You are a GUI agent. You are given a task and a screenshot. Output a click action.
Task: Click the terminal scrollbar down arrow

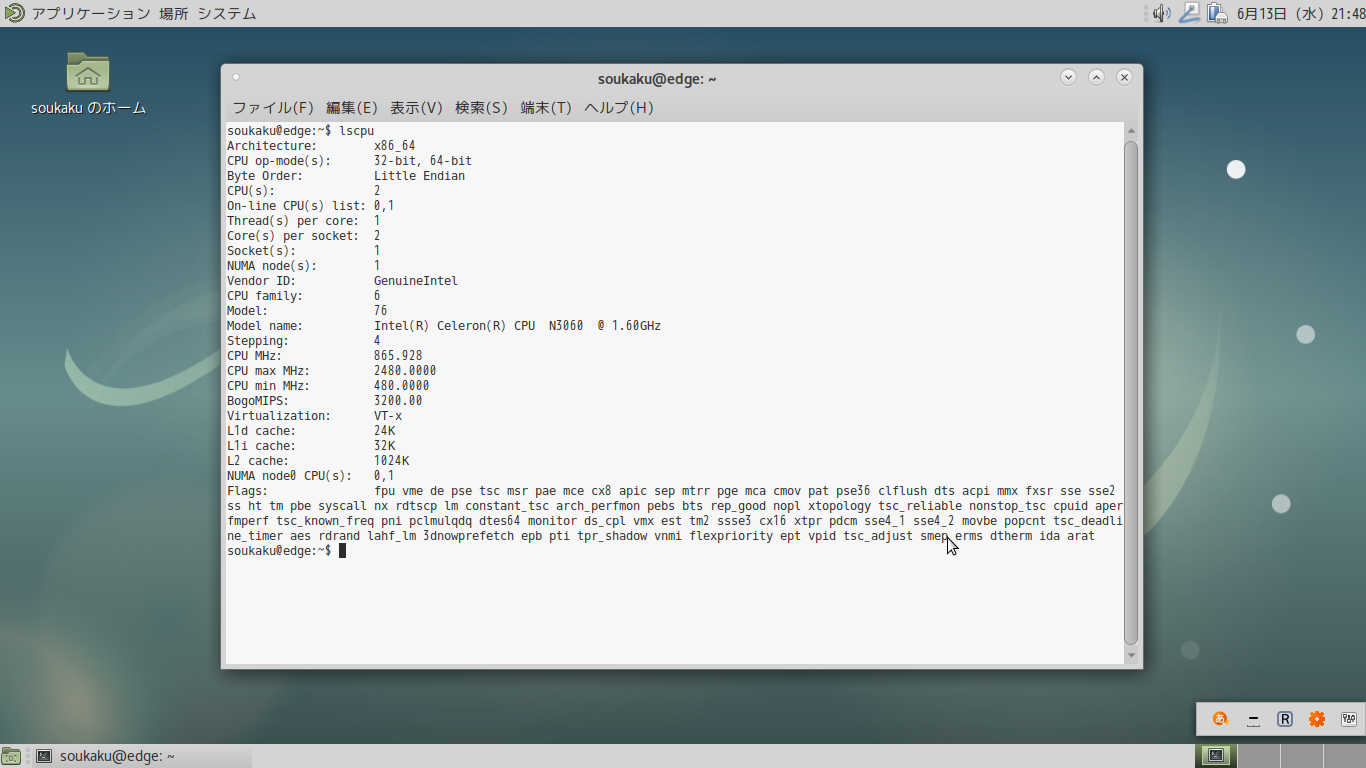point(1131,656)
